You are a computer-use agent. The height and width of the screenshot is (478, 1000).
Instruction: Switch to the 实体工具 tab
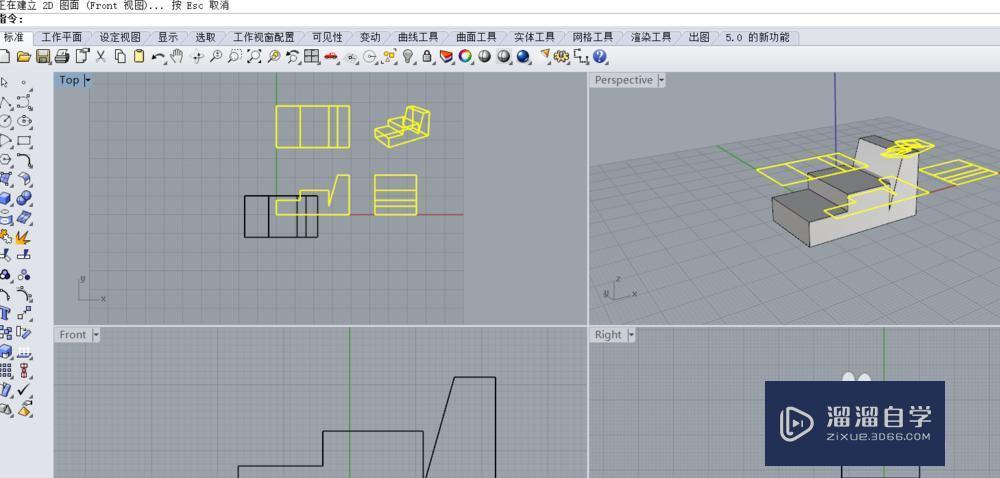534,38
